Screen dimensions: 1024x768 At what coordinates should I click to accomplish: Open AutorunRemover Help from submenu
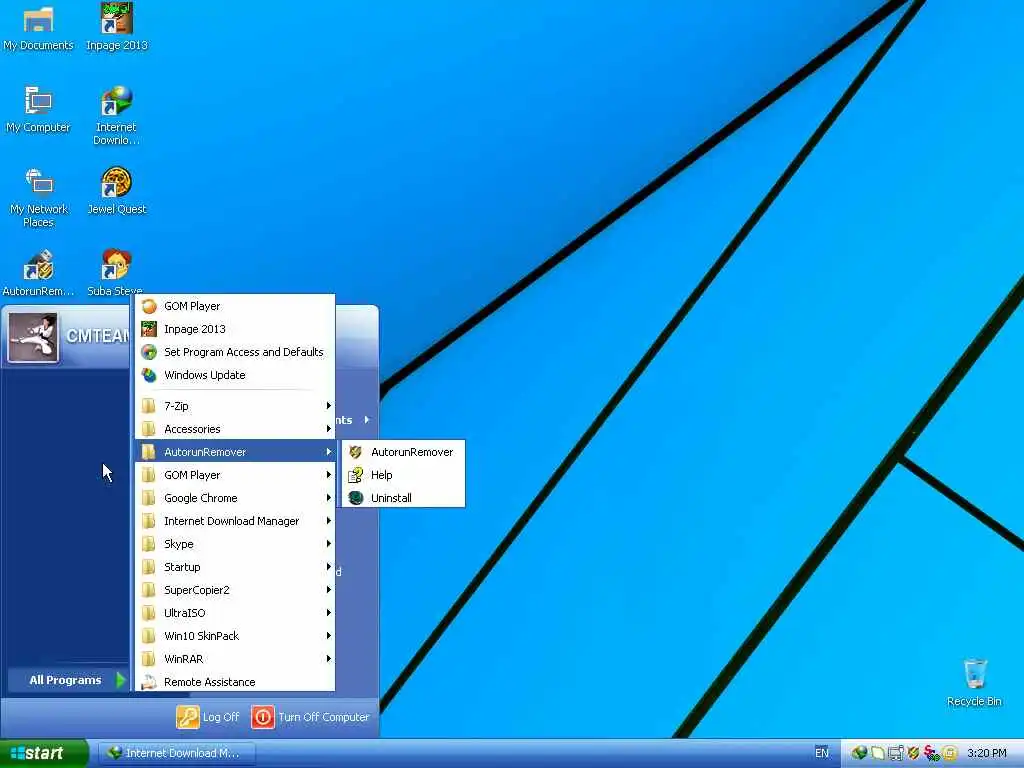click(403, 475)
